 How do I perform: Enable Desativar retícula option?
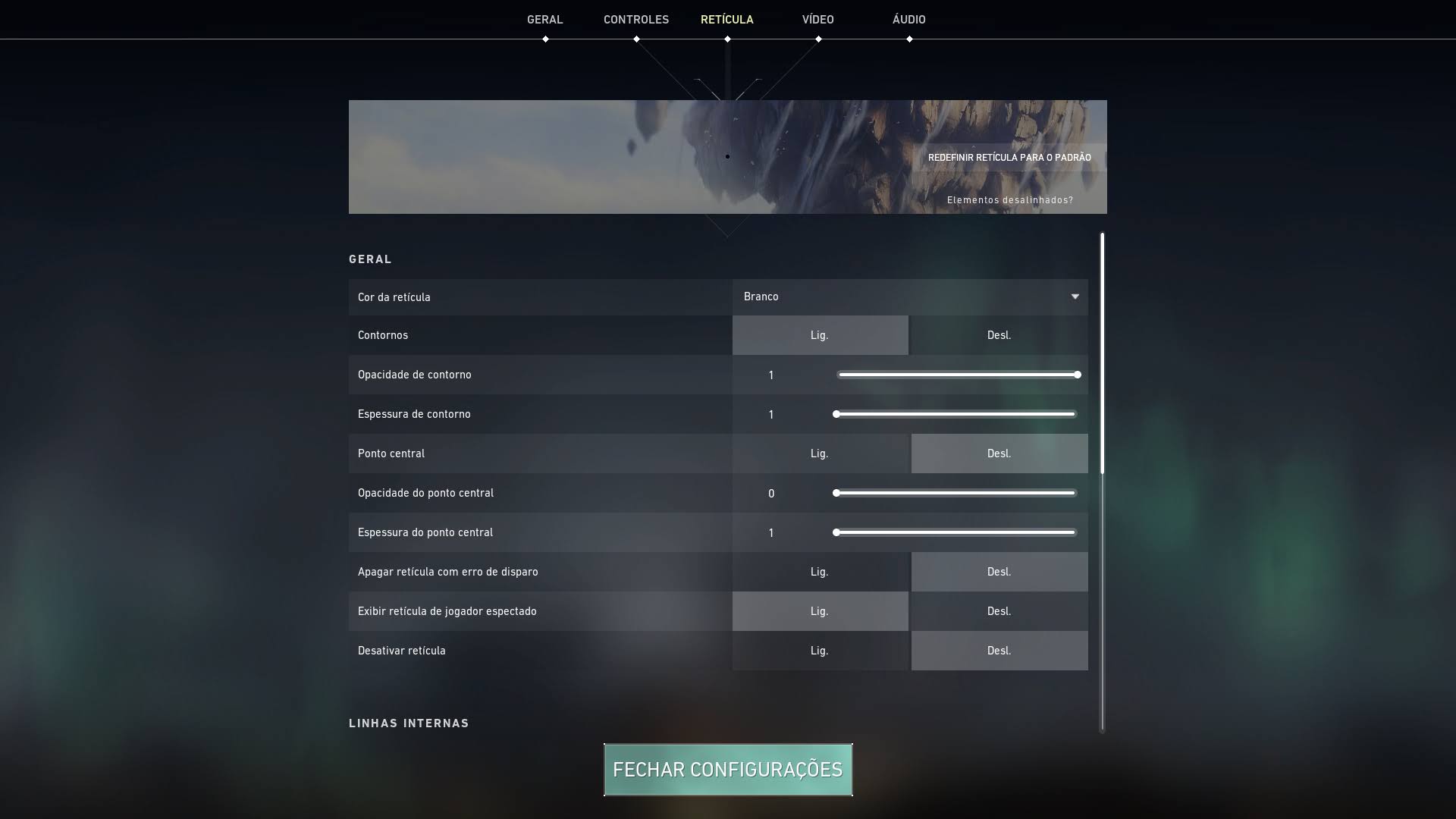(x=820, y=650)
